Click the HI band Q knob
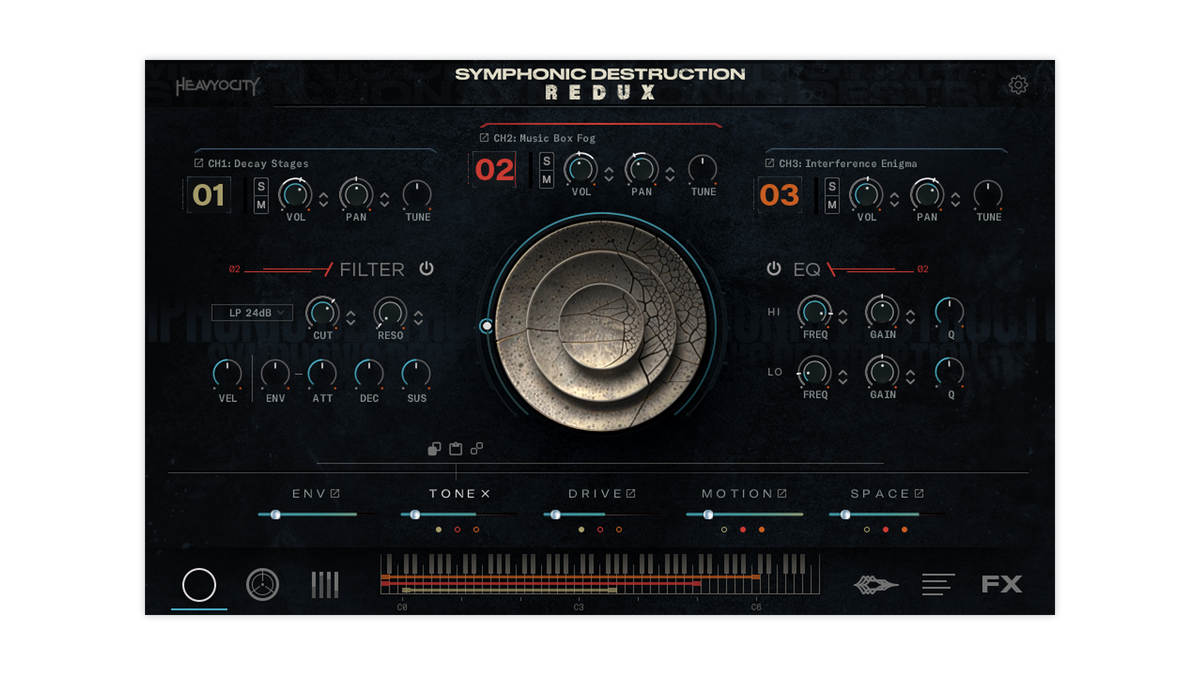This screenshot has height=675, width=1200. (950, 312)
